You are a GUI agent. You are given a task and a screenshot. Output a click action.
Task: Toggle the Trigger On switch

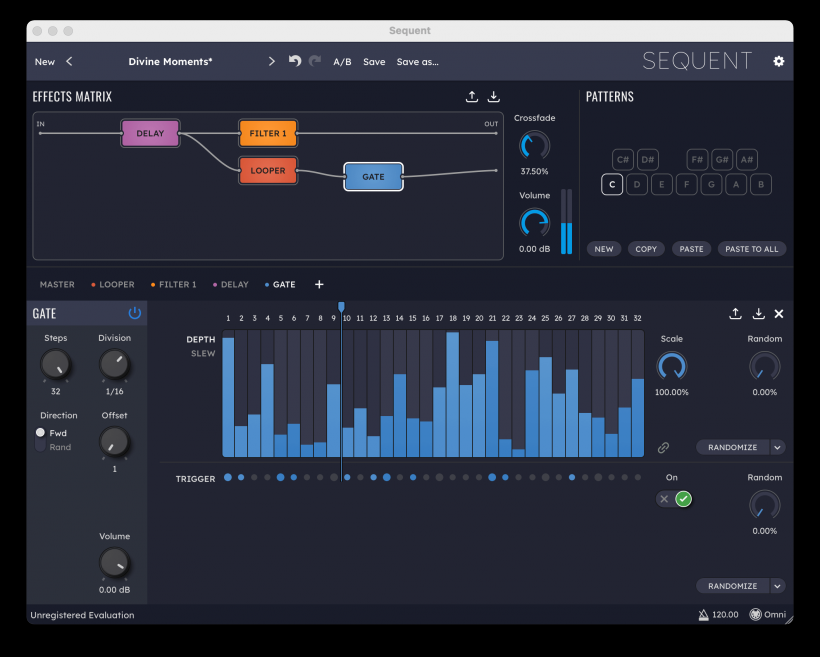pyautogui.click(x=674, y=499)
